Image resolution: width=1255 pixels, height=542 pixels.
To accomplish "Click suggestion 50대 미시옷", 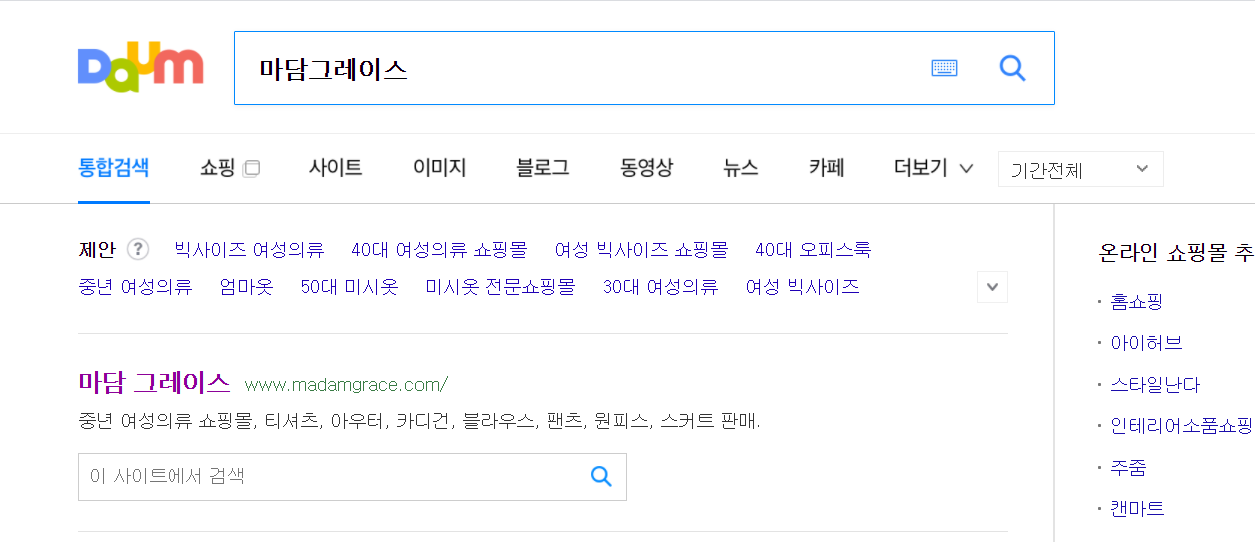I will 349,287.
